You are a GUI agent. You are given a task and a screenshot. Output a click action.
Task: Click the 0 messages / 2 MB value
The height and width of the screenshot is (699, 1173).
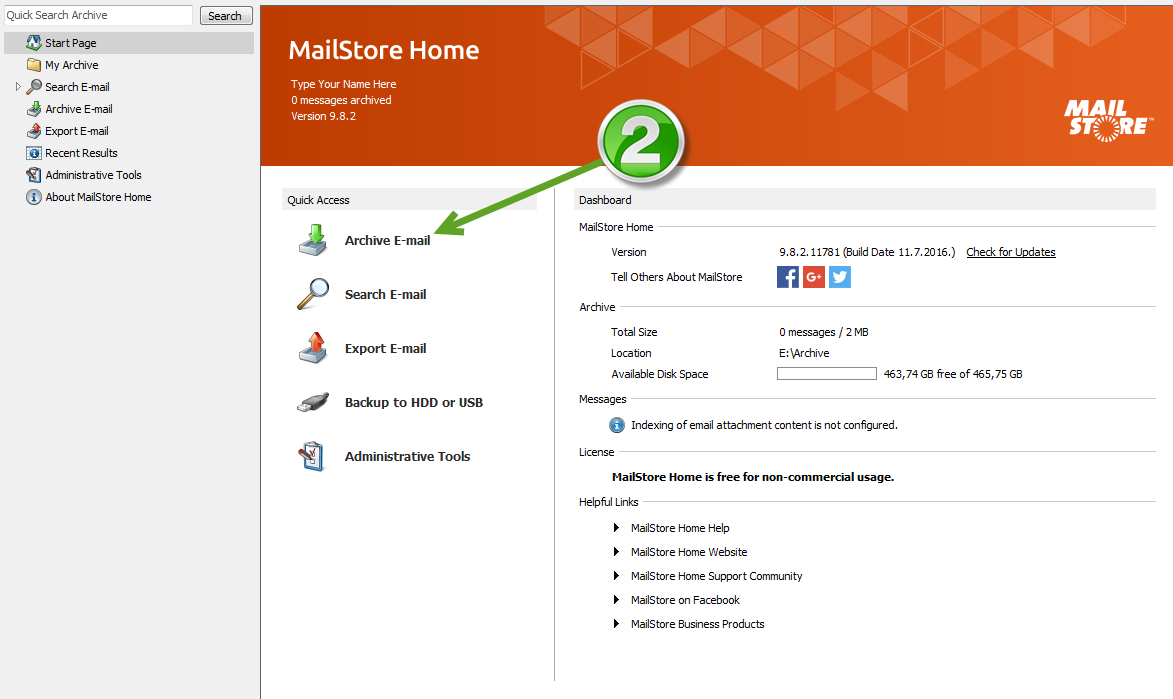824,332
